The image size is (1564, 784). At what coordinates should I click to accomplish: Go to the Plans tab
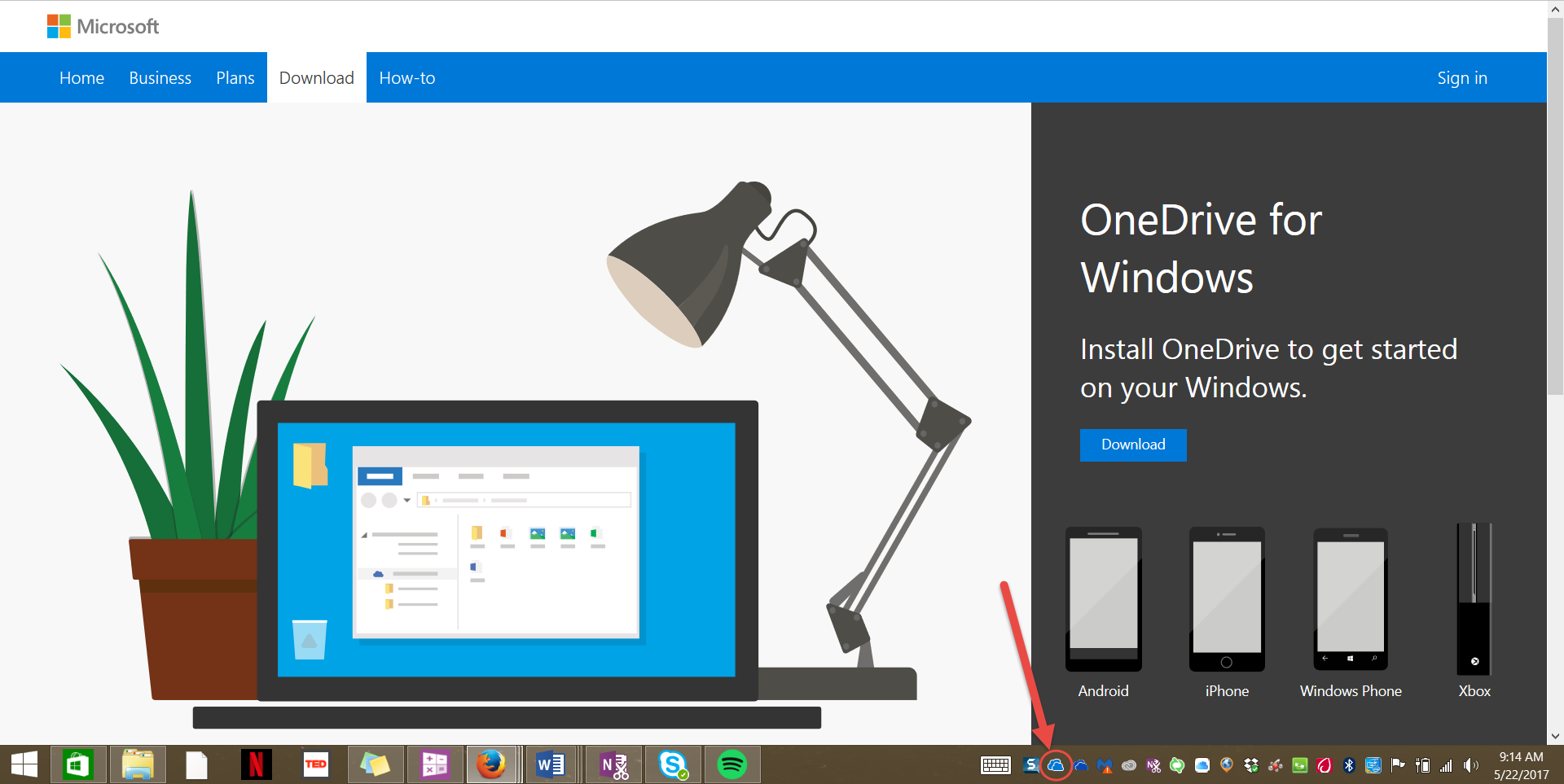235,78
